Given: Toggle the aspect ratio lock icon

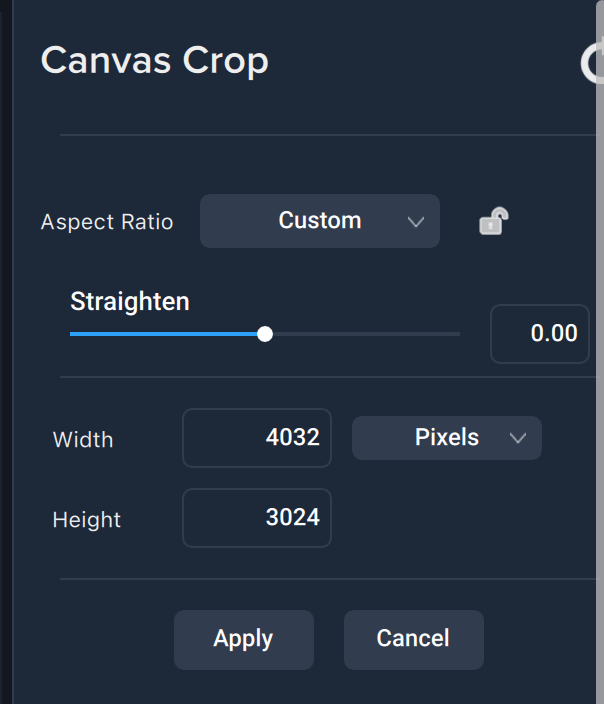Looking at the screenshot, I should [493, 221].
